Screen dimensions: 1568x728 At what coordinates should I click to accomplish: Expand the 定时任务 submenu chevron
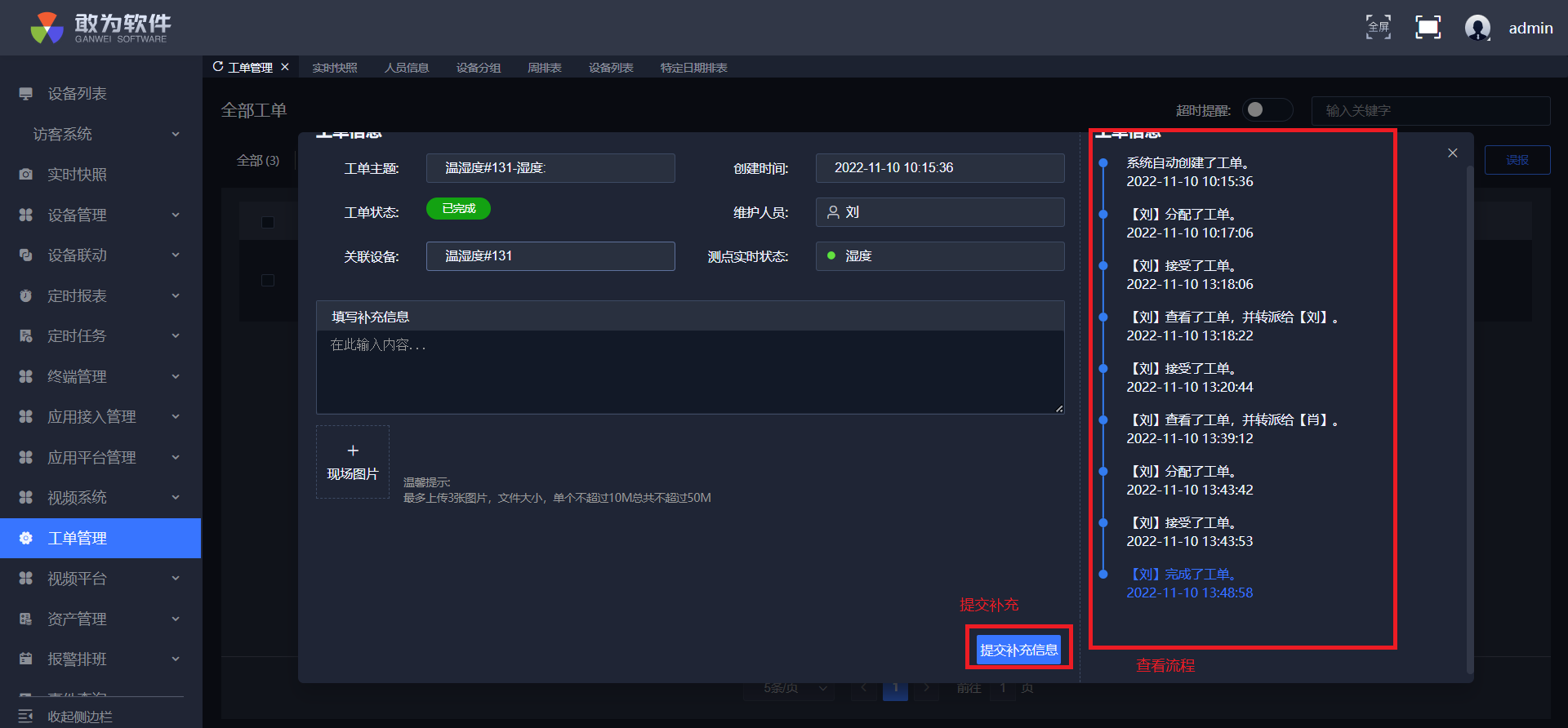point(176,336)
